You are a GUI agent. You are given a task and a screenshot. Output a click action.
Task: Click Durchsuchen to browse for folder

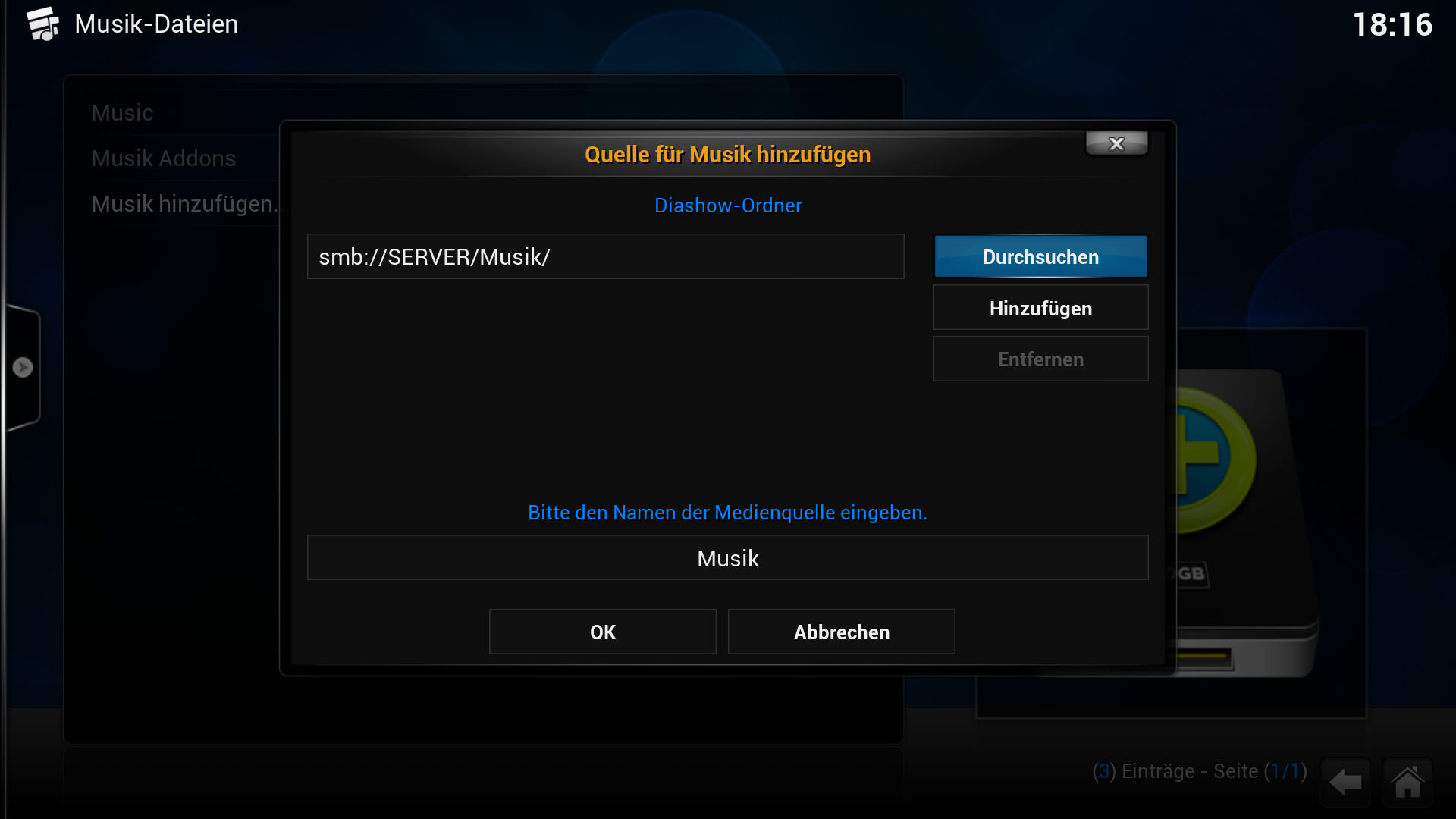tap(1040, 257)
